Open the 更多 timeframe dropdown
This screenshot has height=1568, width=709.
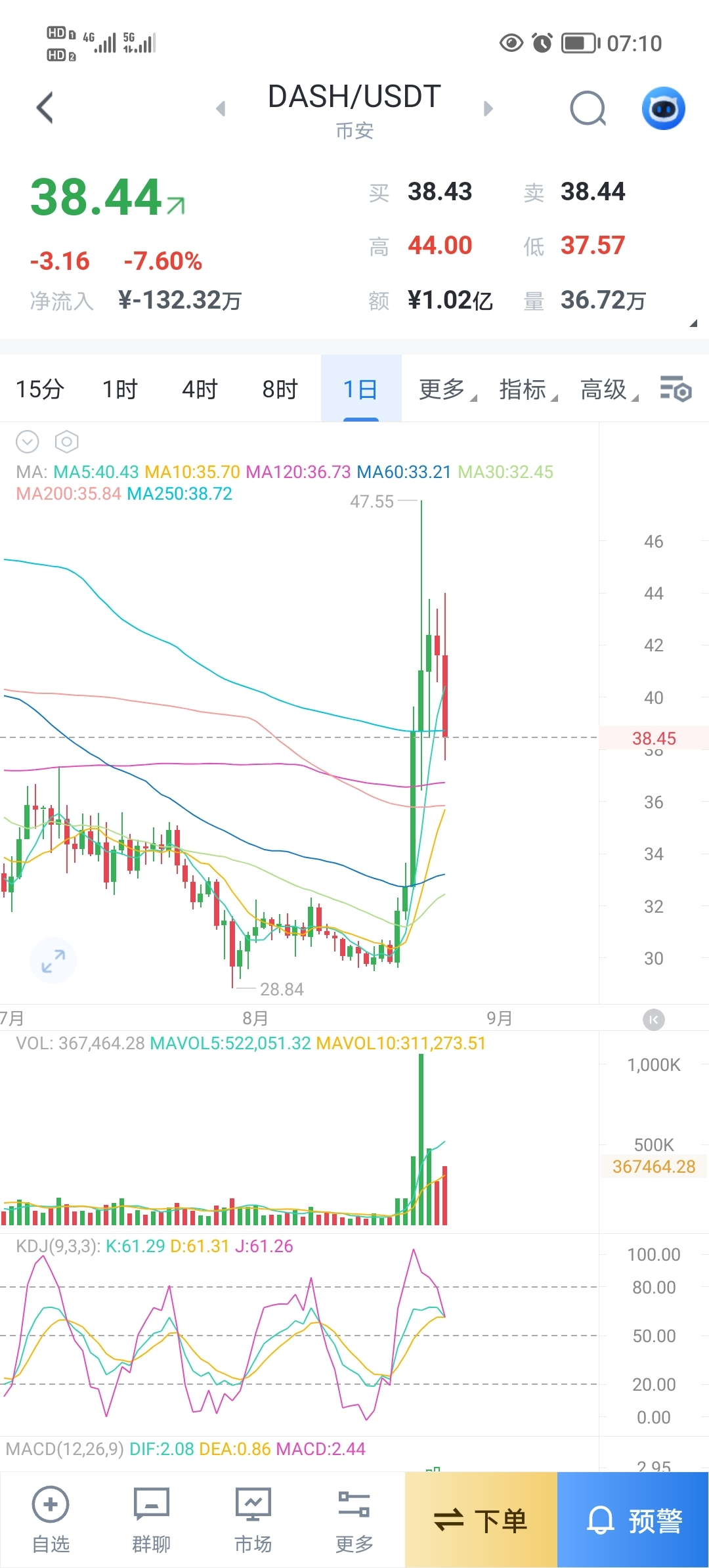tap(448, 389)
